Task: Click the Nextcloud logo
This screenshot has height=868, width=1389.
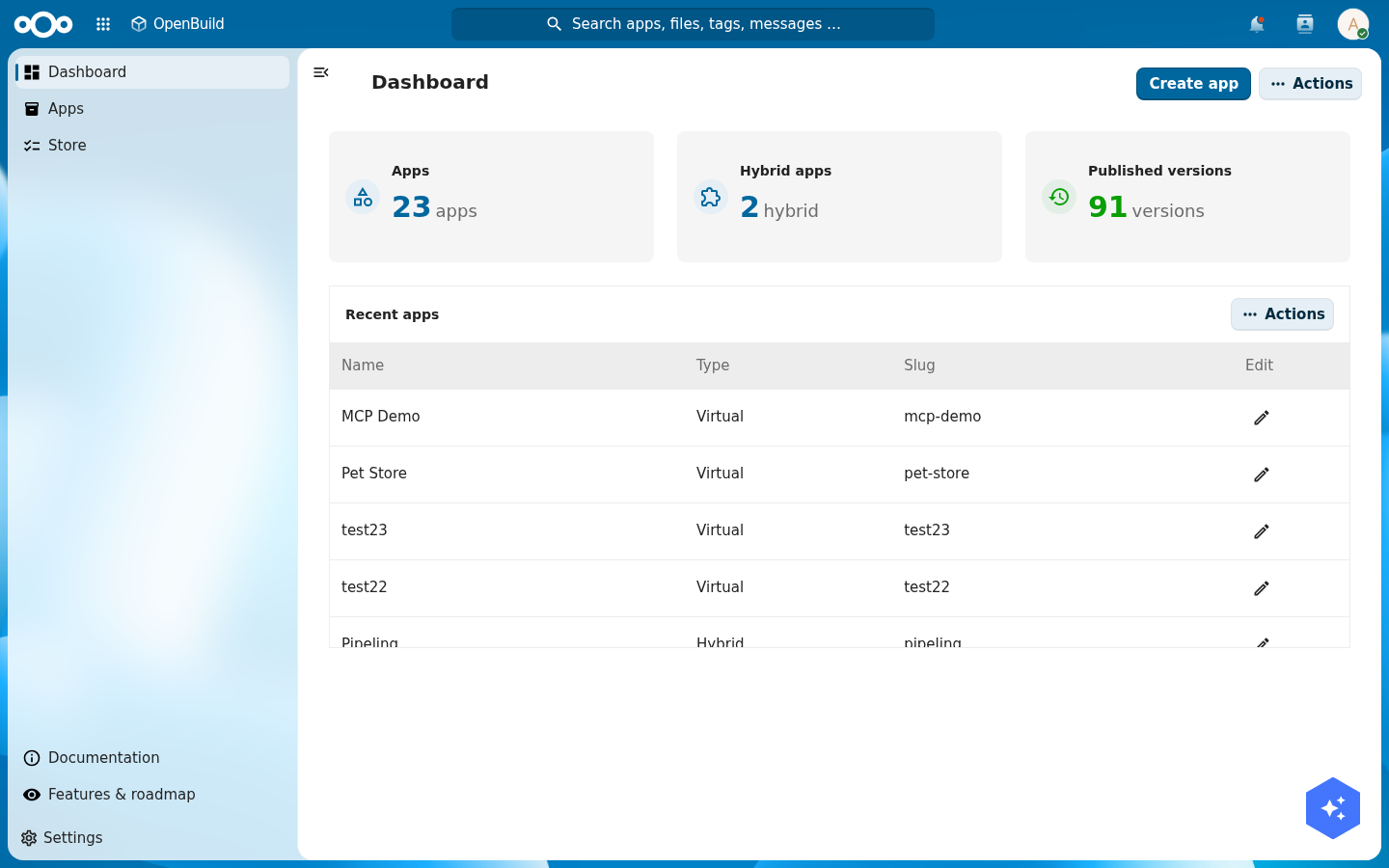Action: click(43, 24)
